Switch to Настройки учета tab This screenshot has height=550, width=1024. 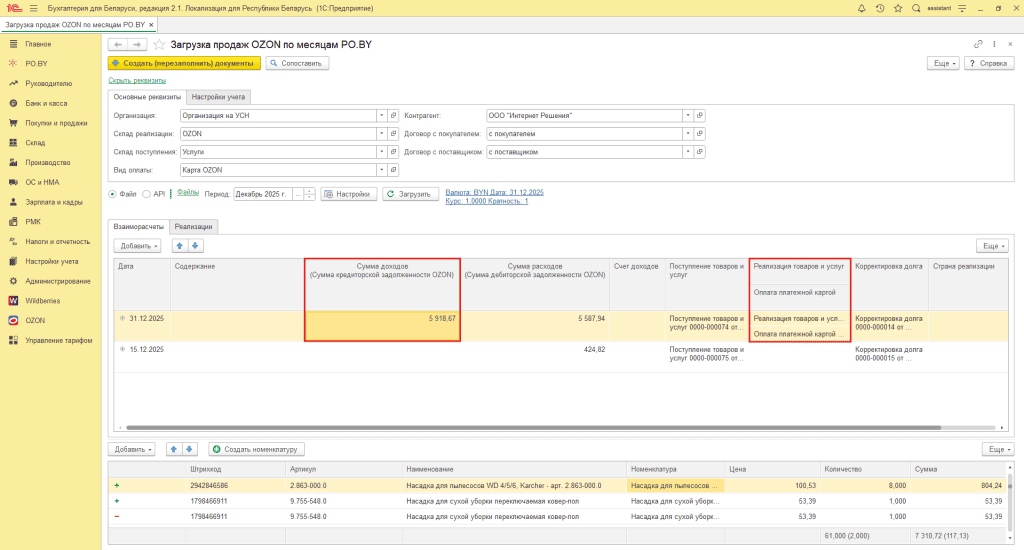[x=218, y=97]
